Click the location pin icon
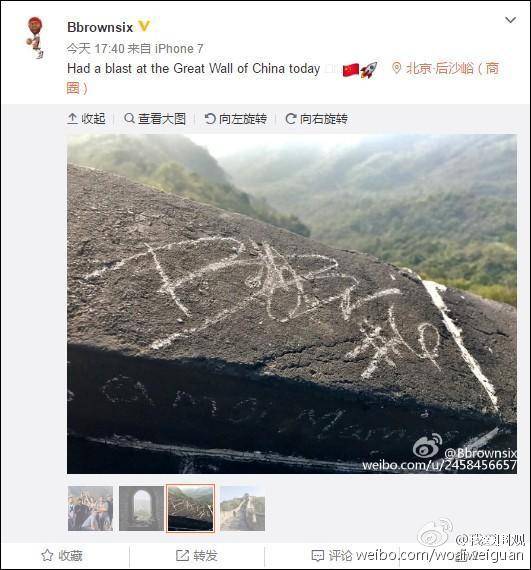The image size is (531, 570). (397, 68)
